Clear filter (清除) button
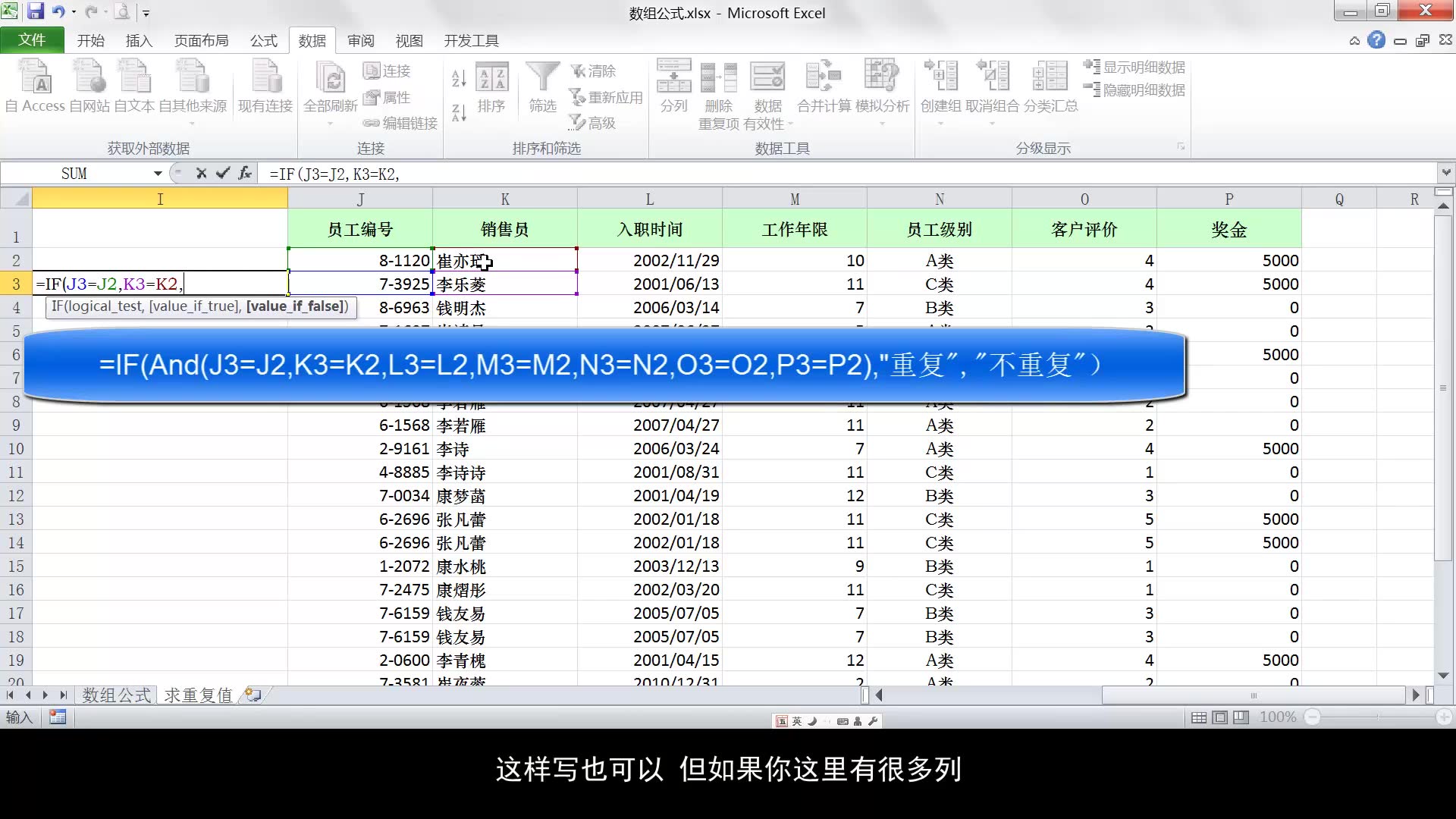This screenshot has width=1456, height=819. tap(593, 71)
